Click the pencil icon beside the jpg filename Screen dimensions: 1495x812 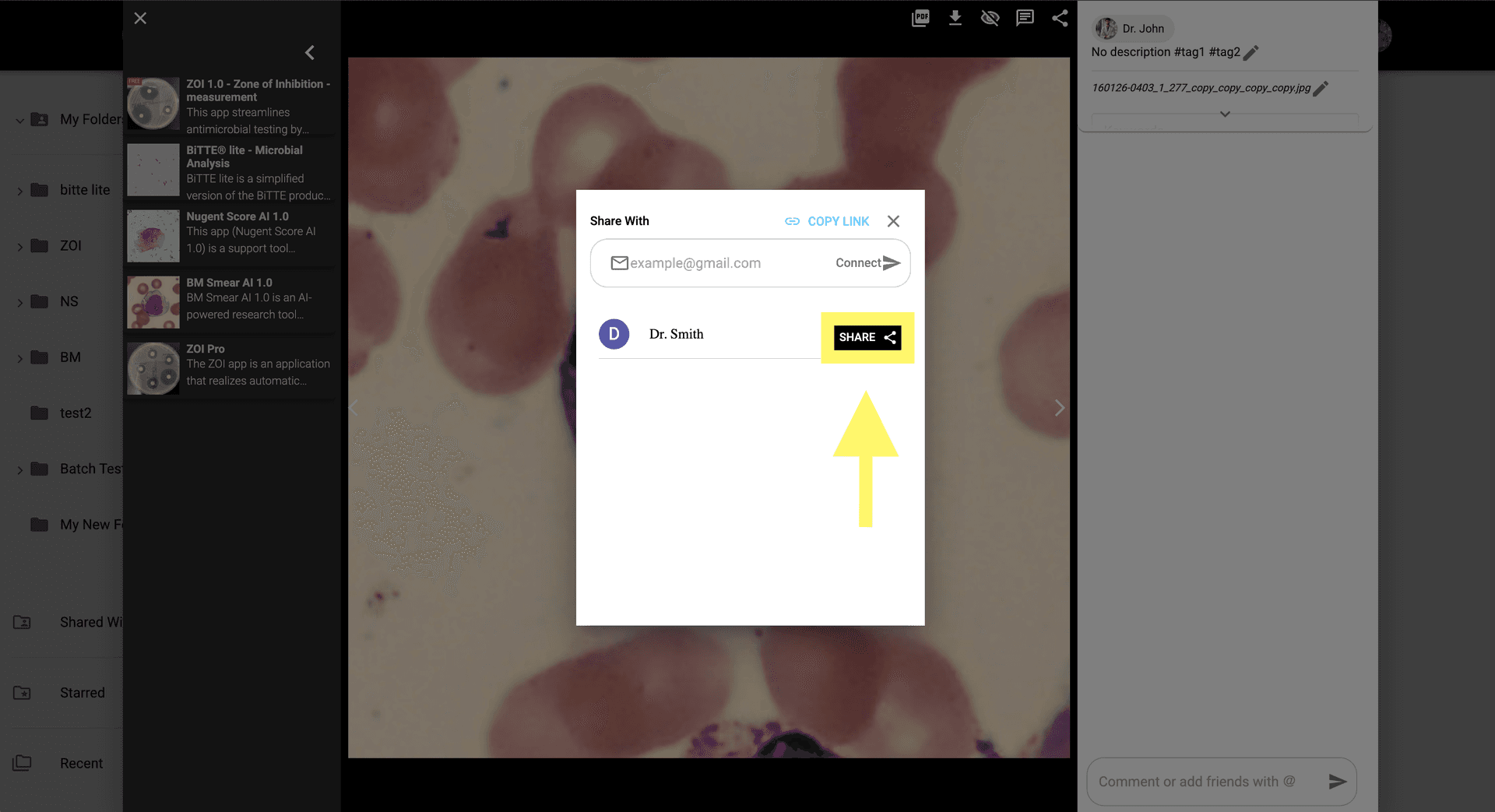[1321, 89]
